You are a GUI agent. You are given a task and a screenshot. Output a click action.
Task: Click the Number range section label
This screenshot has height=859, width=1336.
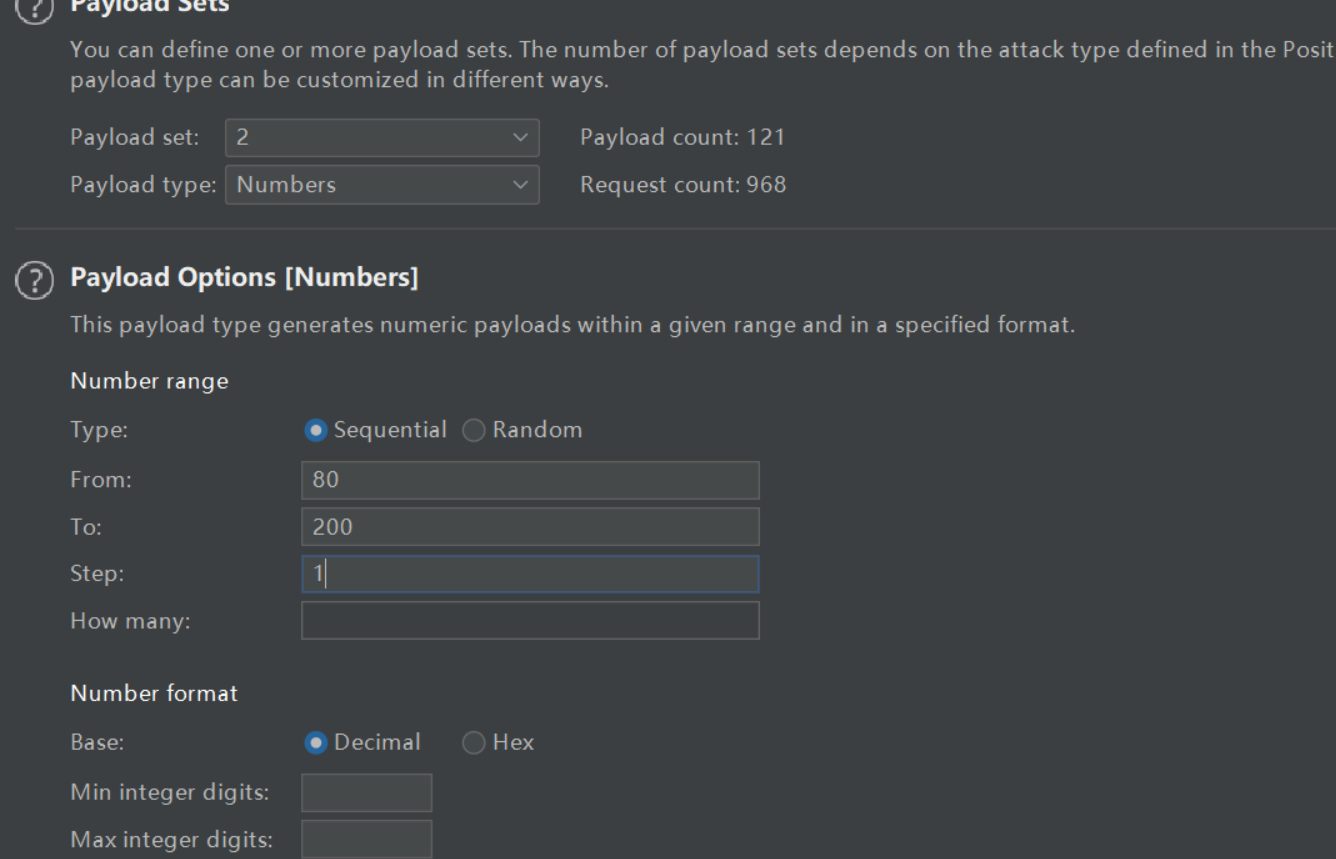tap(149, 381)
